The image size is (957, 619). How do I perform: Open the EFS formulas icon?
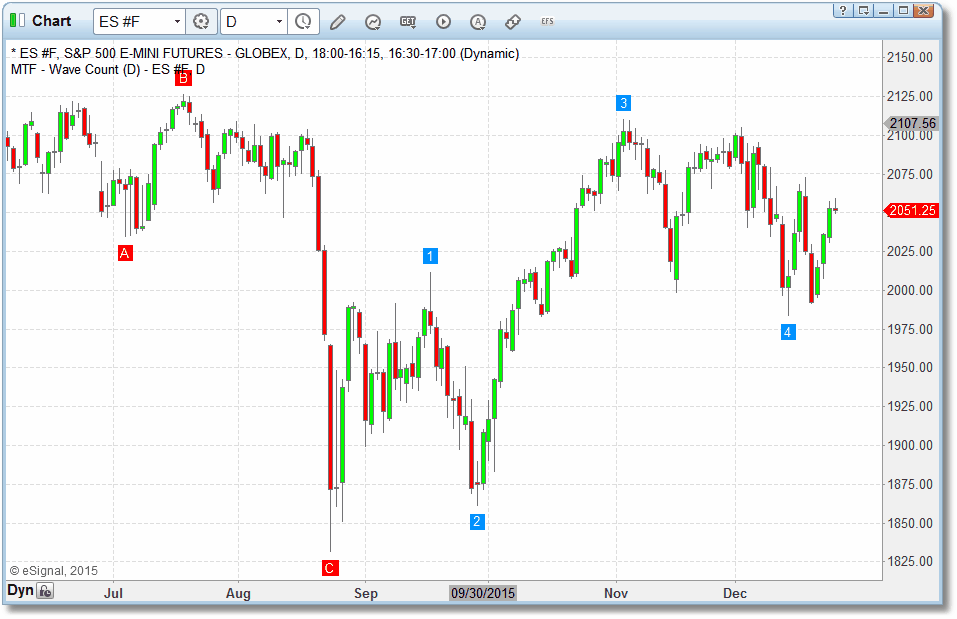click(x=547, y=21)
